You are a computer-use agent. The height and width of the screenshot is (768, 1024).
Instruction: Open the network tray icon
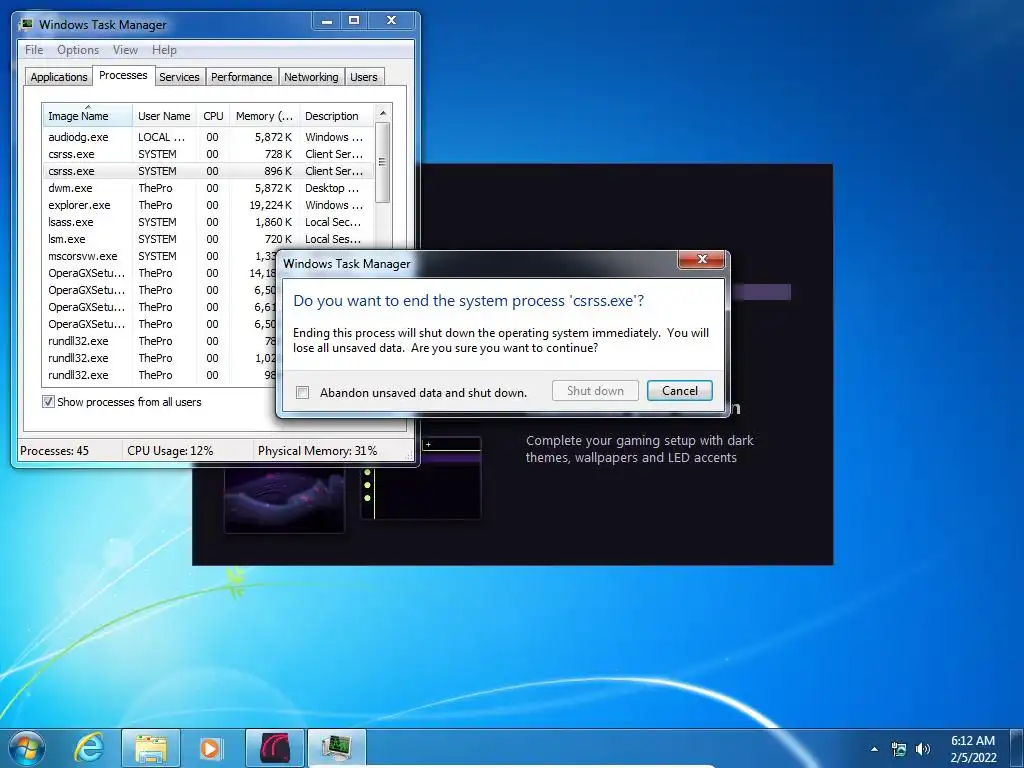pyautogui.click(x=899, y=749)
